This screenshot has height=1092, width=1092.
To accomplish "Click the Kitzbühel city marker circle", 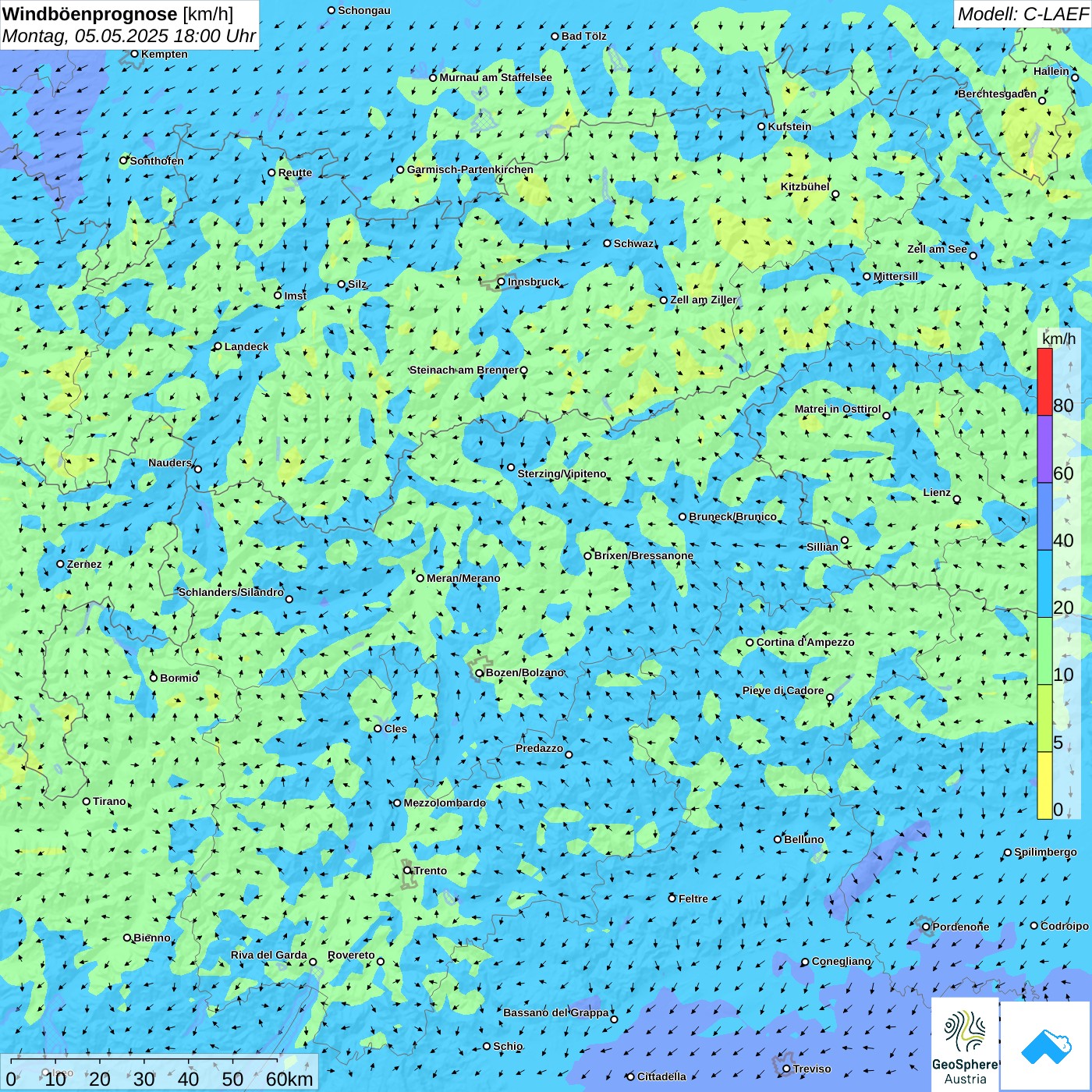I will tap(835, 194).
